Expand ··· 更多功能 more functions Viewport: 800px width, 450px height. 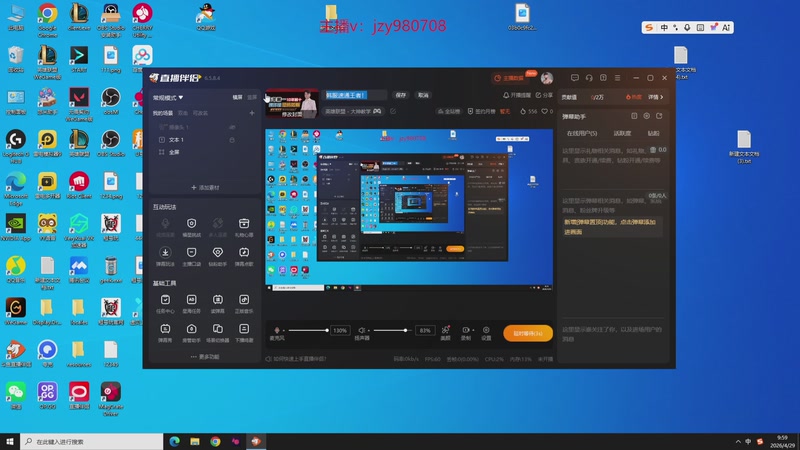205,357
